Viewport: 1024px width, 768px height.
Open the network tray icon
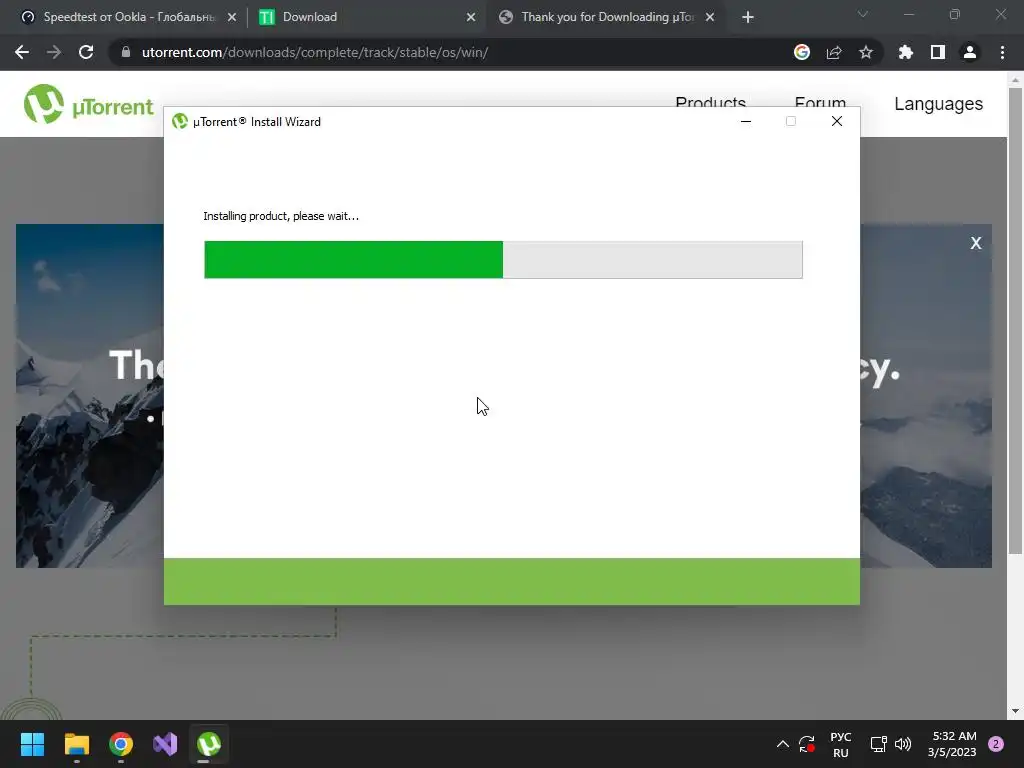pos(878,744)
